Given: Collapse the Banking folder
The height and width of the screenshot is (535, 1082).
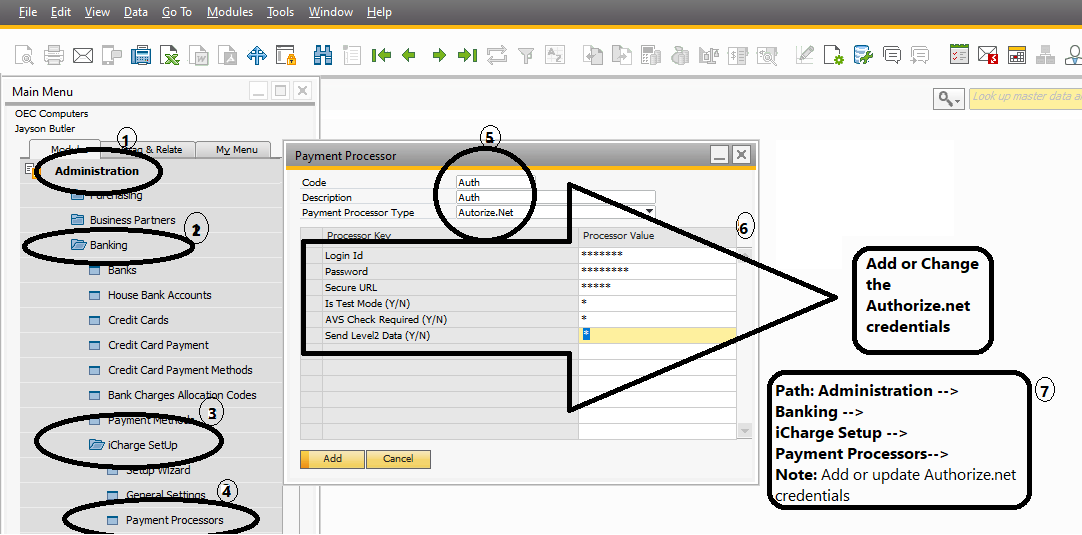Looking at the screenshot, I should click(x=77, y=245).
